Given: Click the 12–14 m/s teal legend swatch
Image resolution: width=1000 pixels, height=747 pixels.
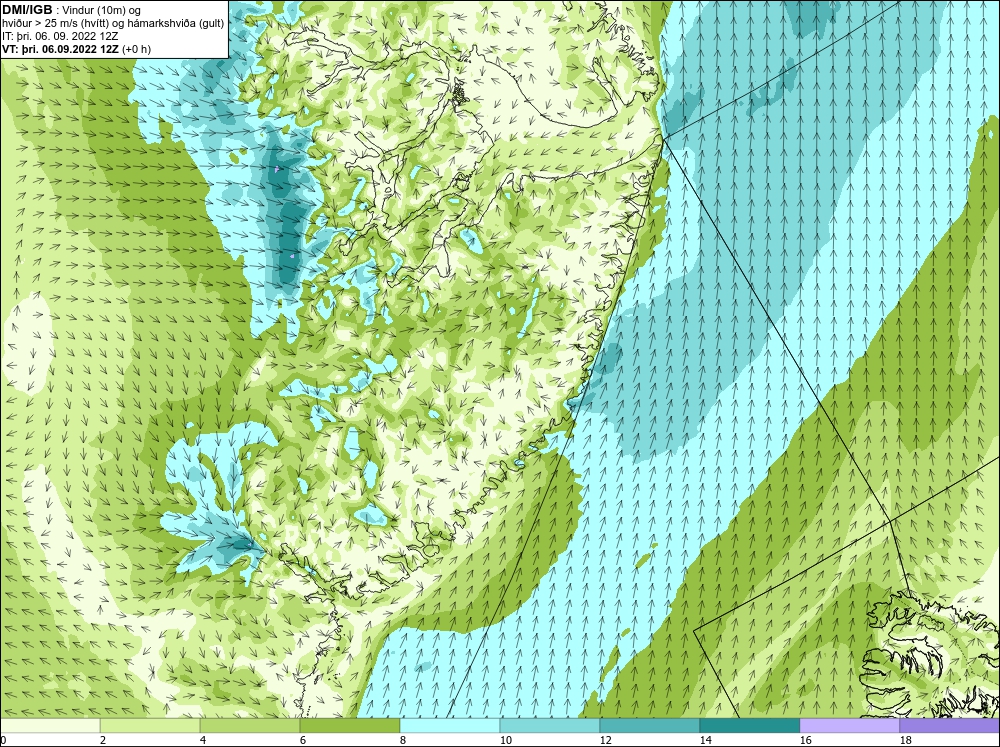Looking at the screenshot, I should [650, 725].
